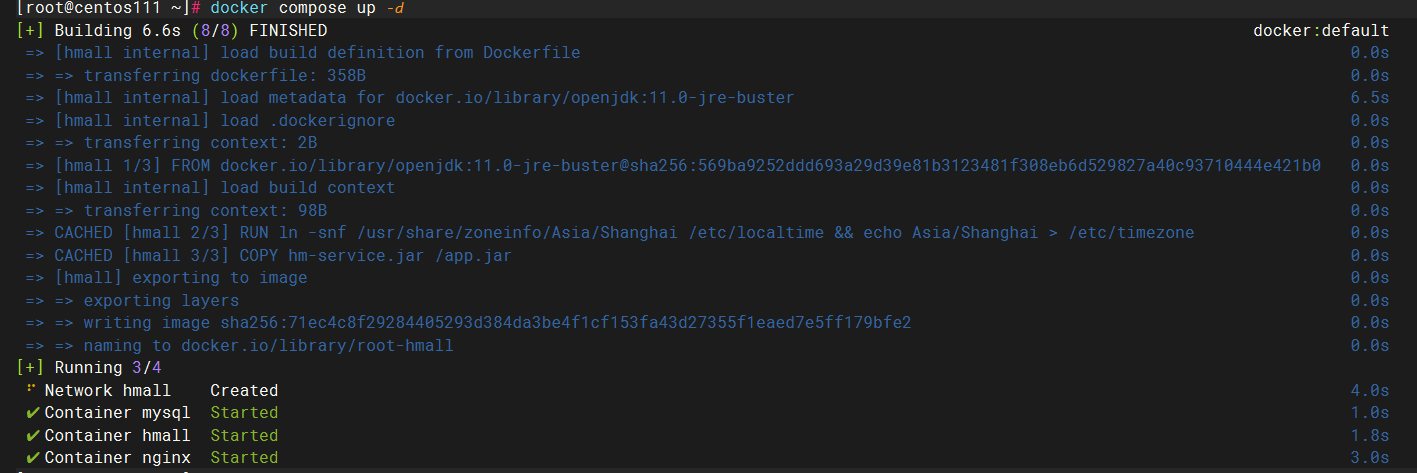
Task: Click the 'FINISHED' build status text
Action: pyautogui.click(x=294, y=31)
